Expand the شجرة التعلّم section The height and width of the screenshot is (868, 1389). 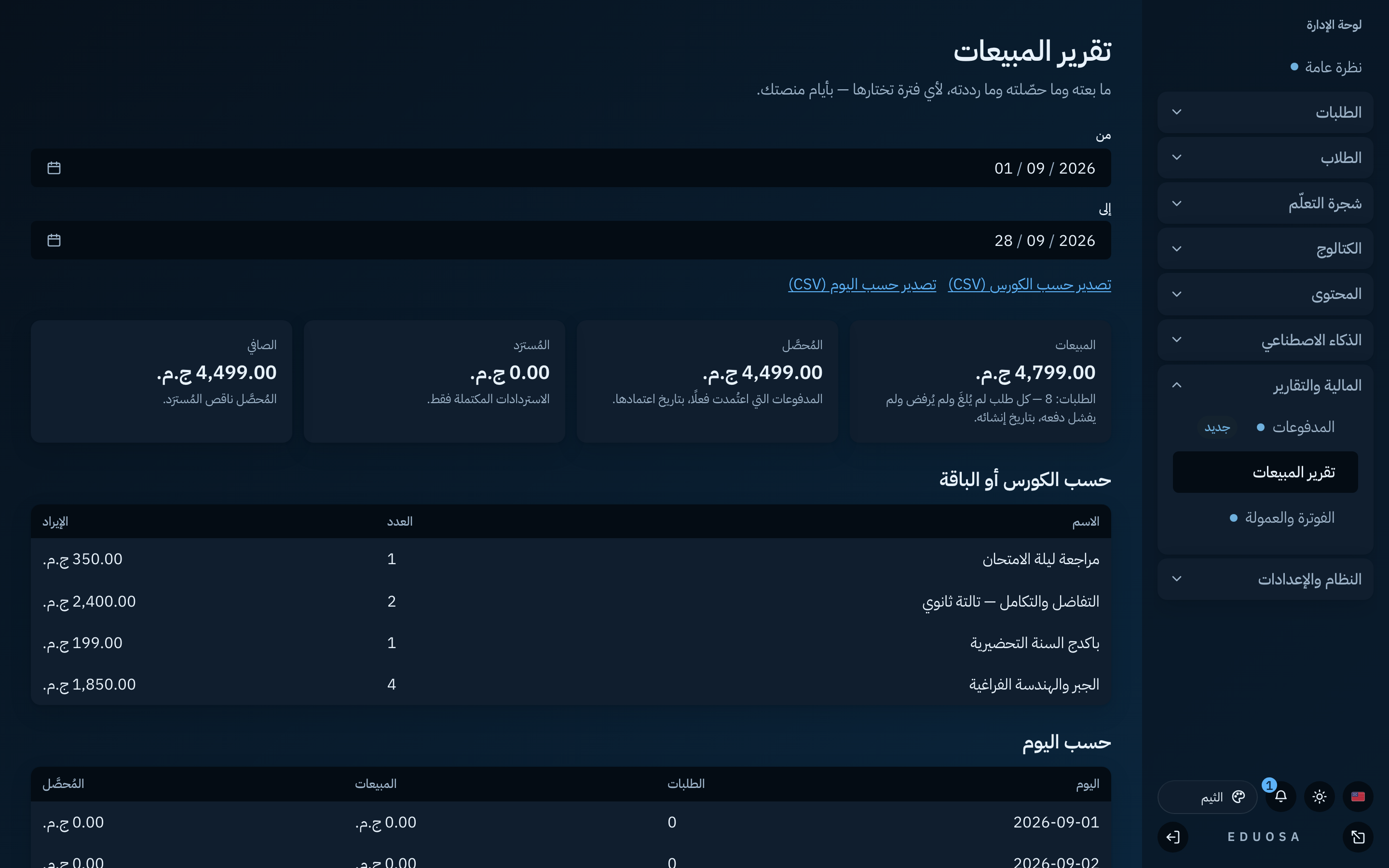[1265, 203]
